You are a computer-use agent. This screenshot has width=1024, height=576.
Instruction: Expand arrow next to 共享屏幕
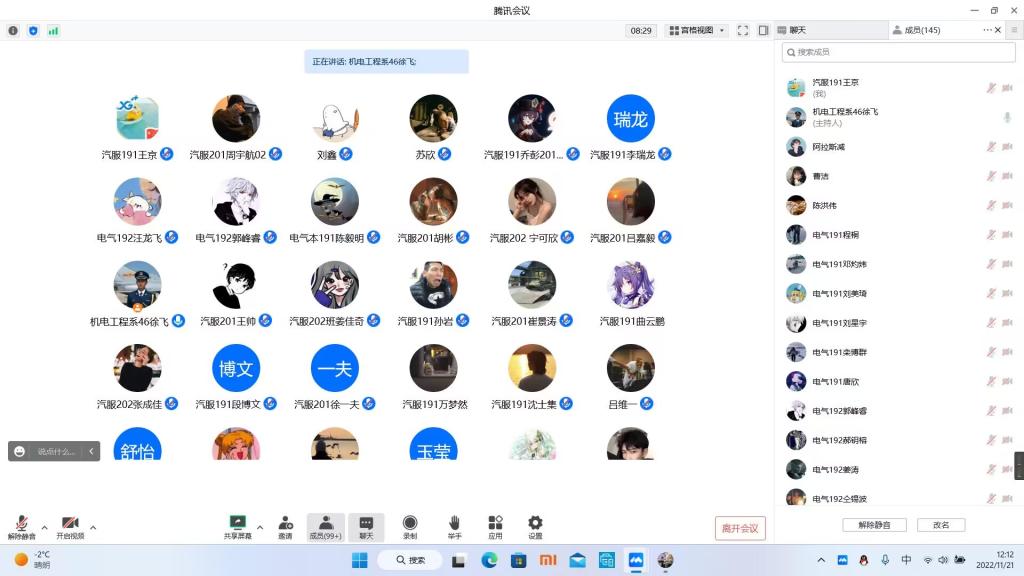(260, 527)
